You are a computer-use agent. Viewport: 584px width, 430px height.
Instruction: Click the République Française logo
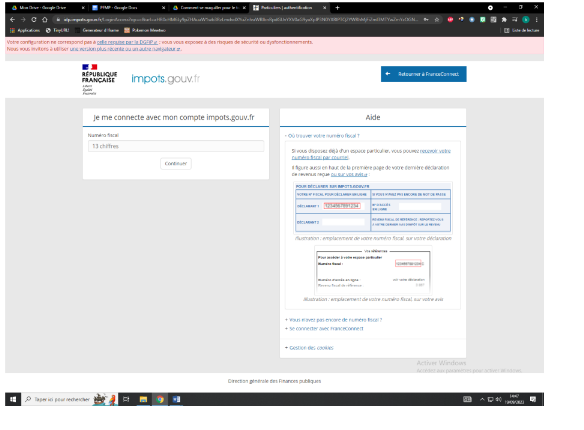pos(99,79)
